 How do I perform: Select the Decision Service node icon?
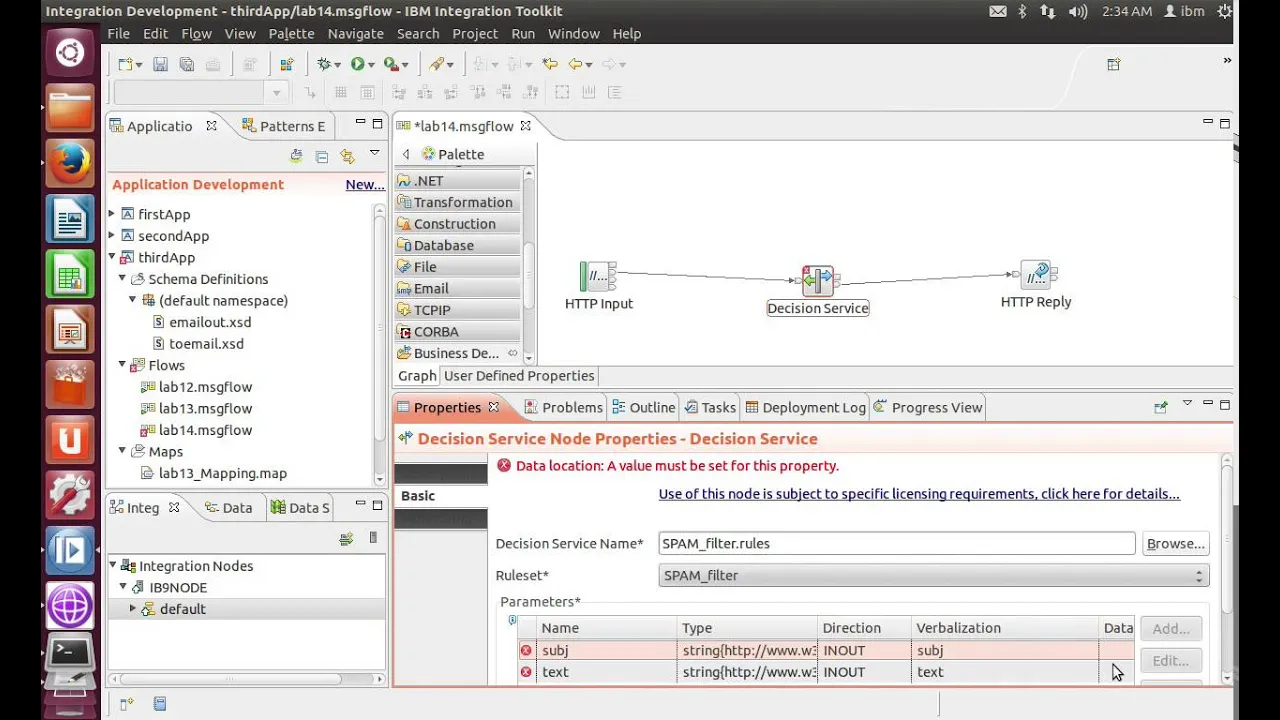point(818,281)
